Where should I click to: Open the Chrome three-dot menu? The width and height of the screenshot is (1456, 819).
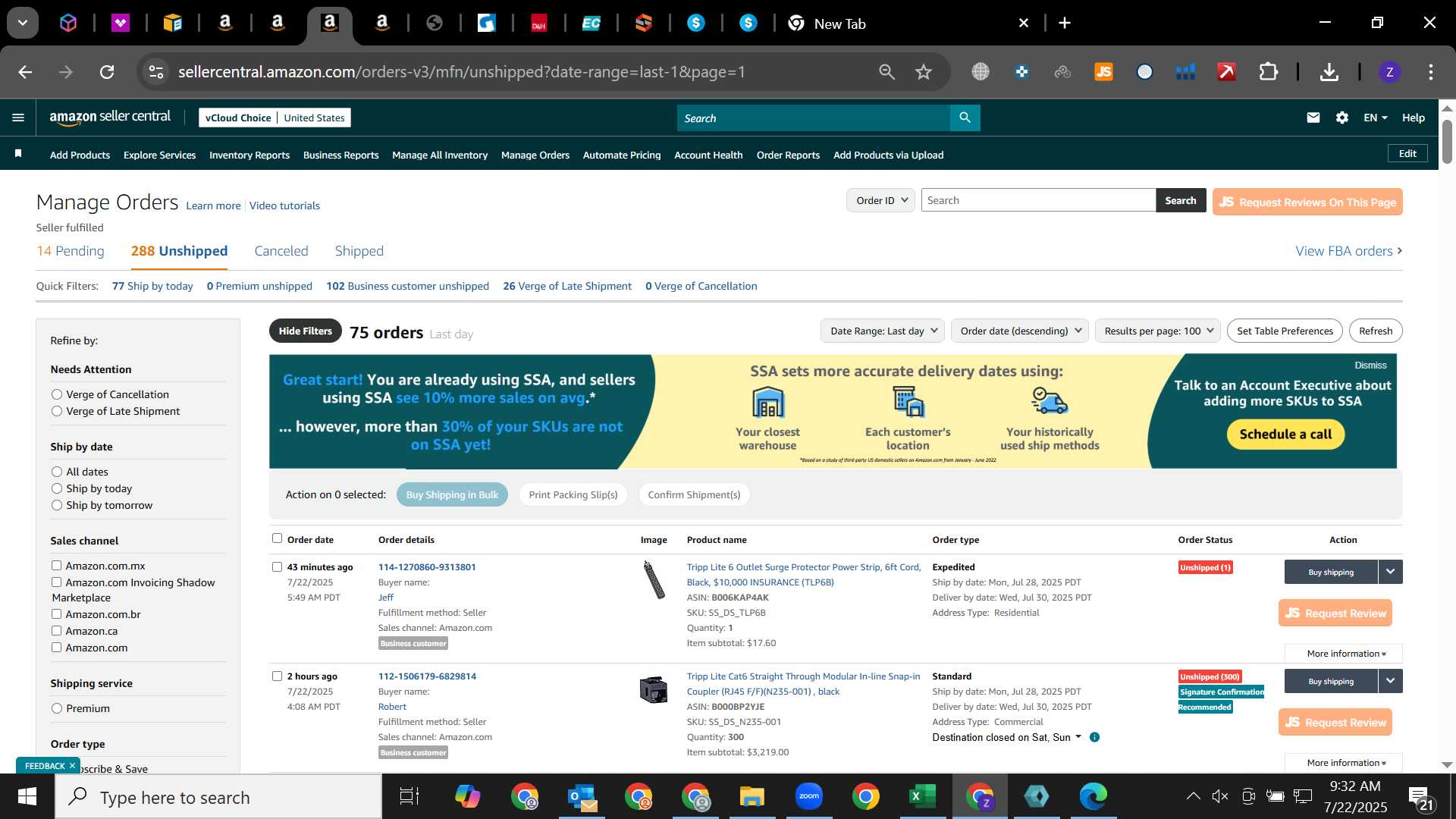(1430, 72)
